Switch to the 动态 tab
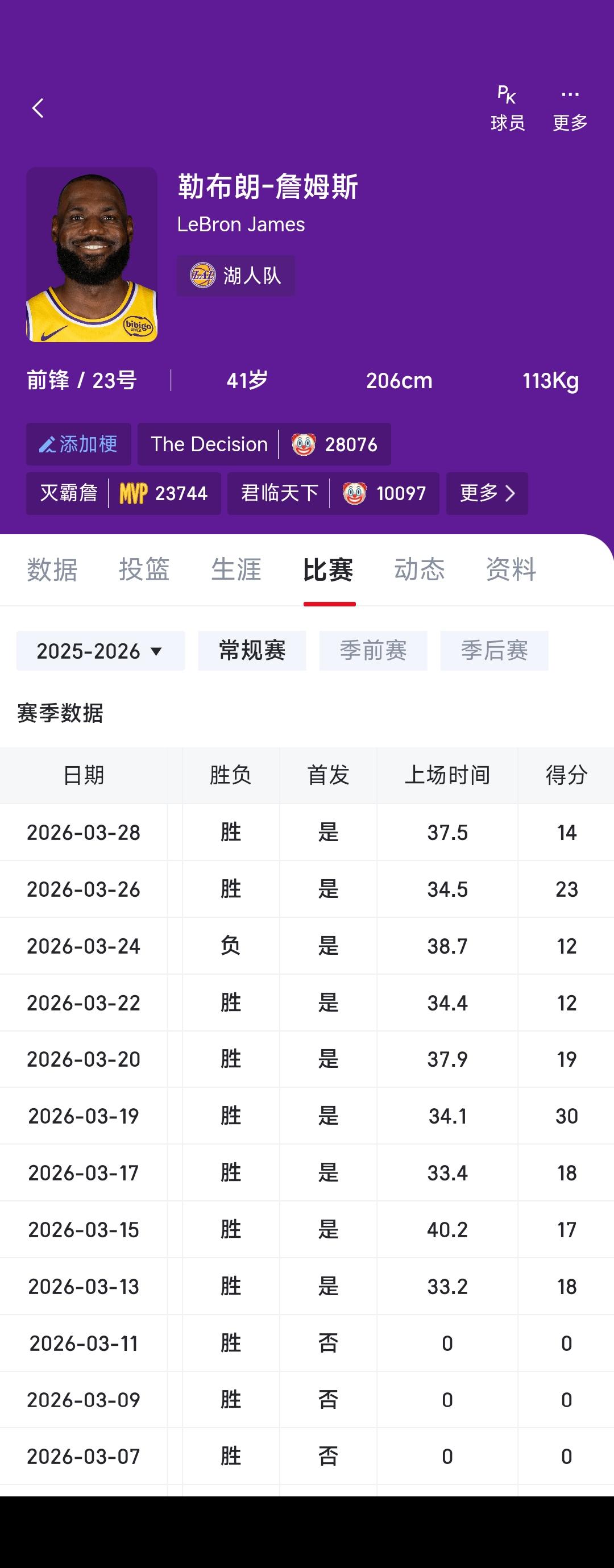 tap(420, 569)
